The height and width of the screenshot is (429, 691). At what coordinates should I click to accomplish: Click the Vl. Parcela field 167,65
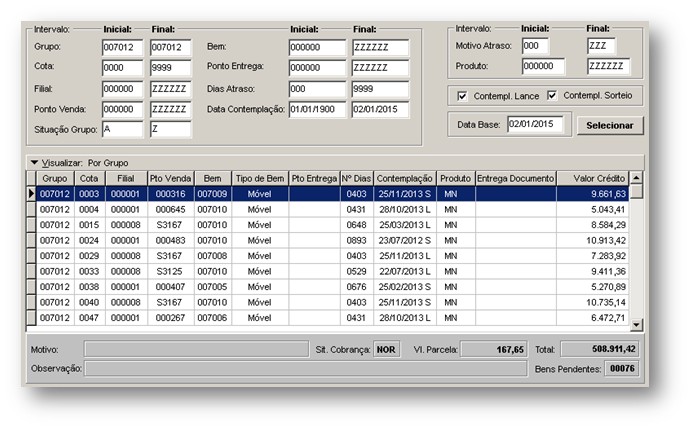coord(494,349)
